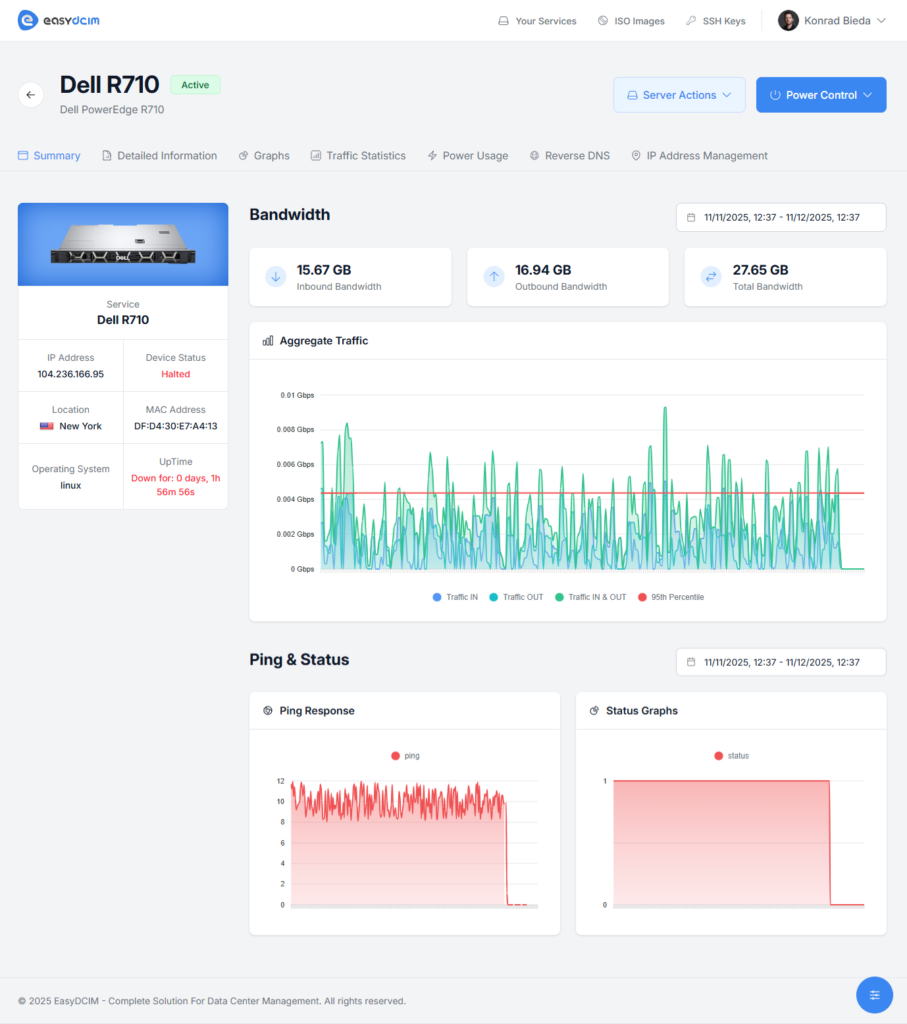This screenshot has height=1024, width=907.
Task: Click the Dell R710 server thumbnail image
Action: tap(122, 243)
